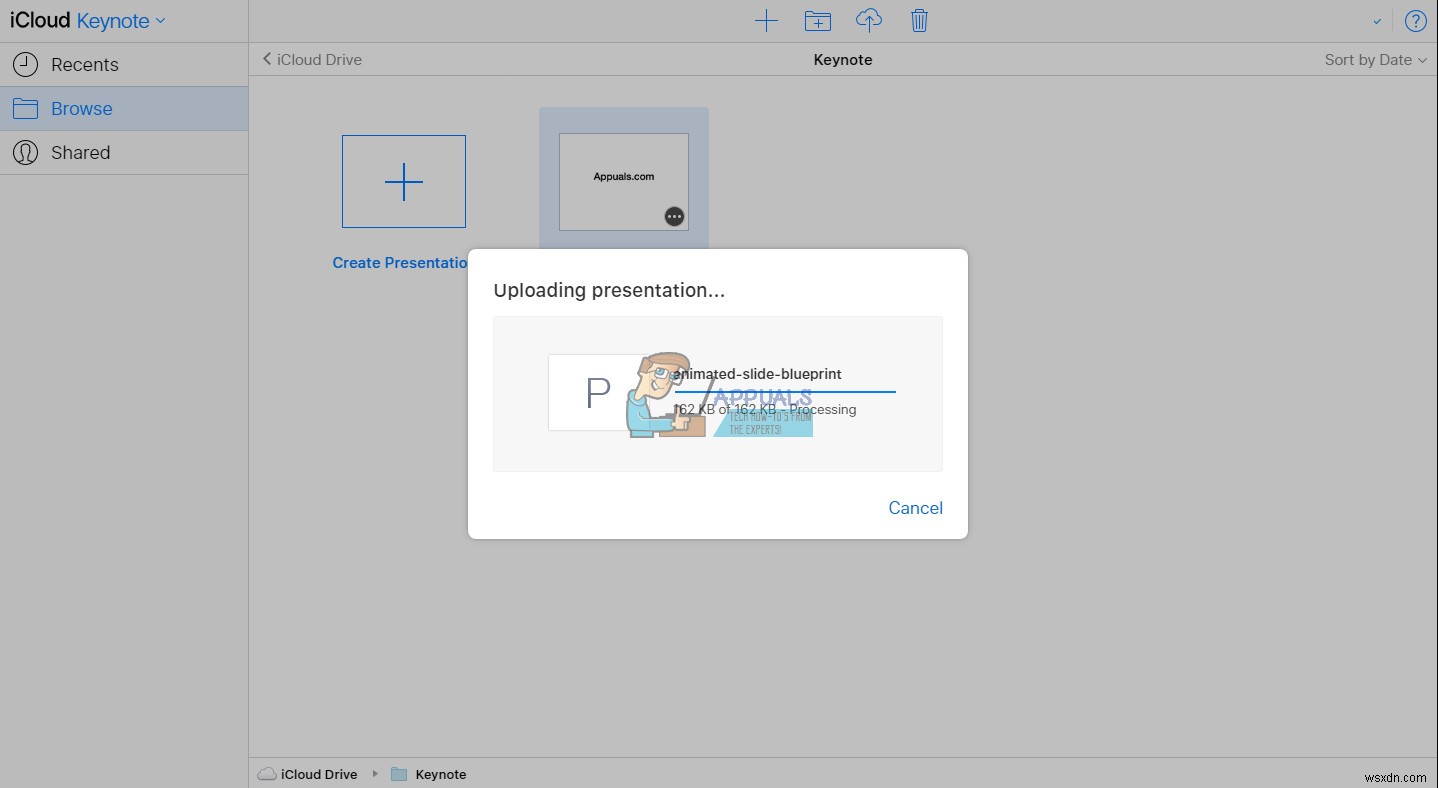
Task: Click the 162 KB Processing status text
Action: click(765, 409)
